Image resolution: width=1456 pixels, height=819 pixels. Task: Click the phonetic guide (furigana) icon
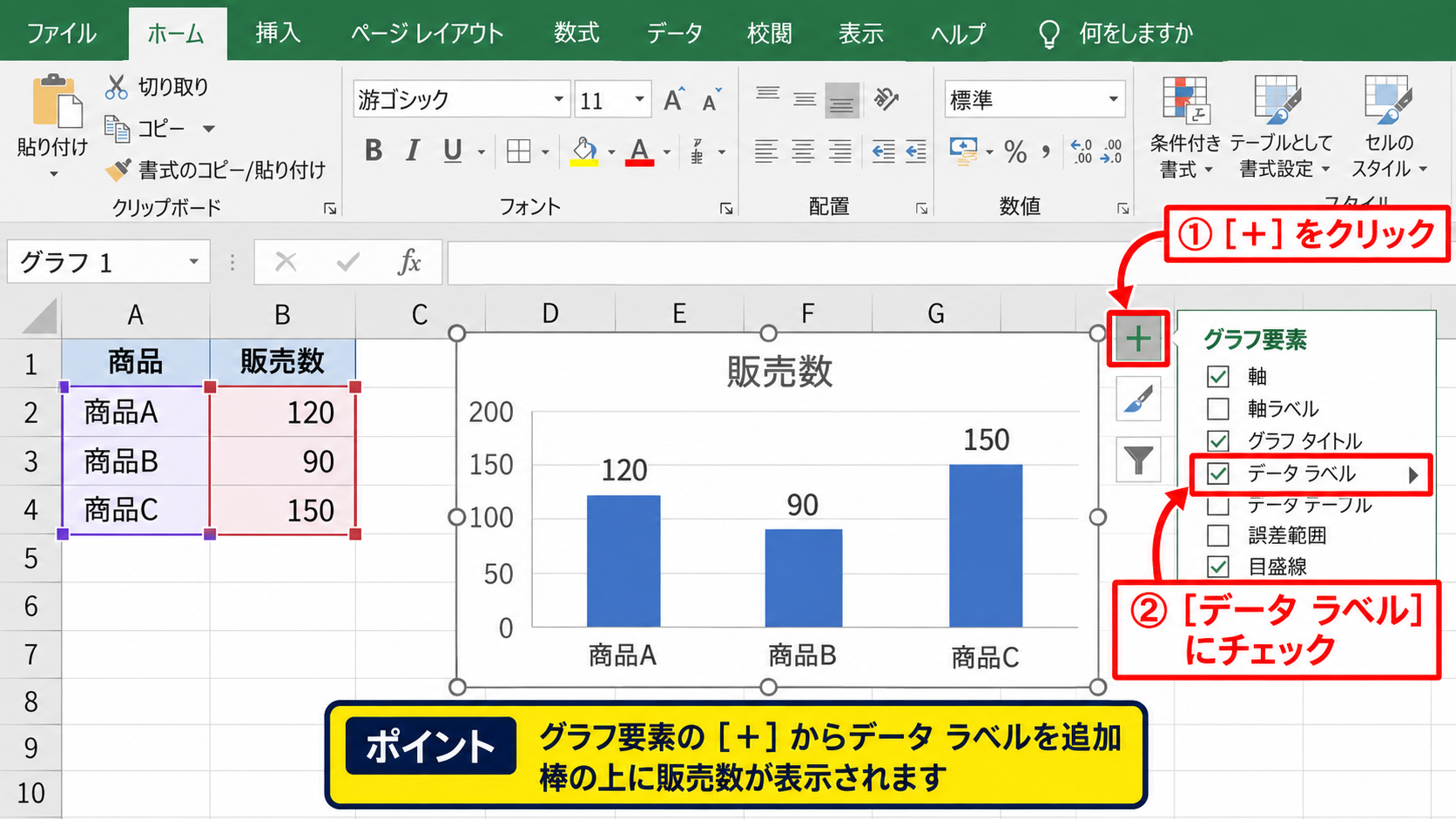pyautogui.click(x=698, y=151)
